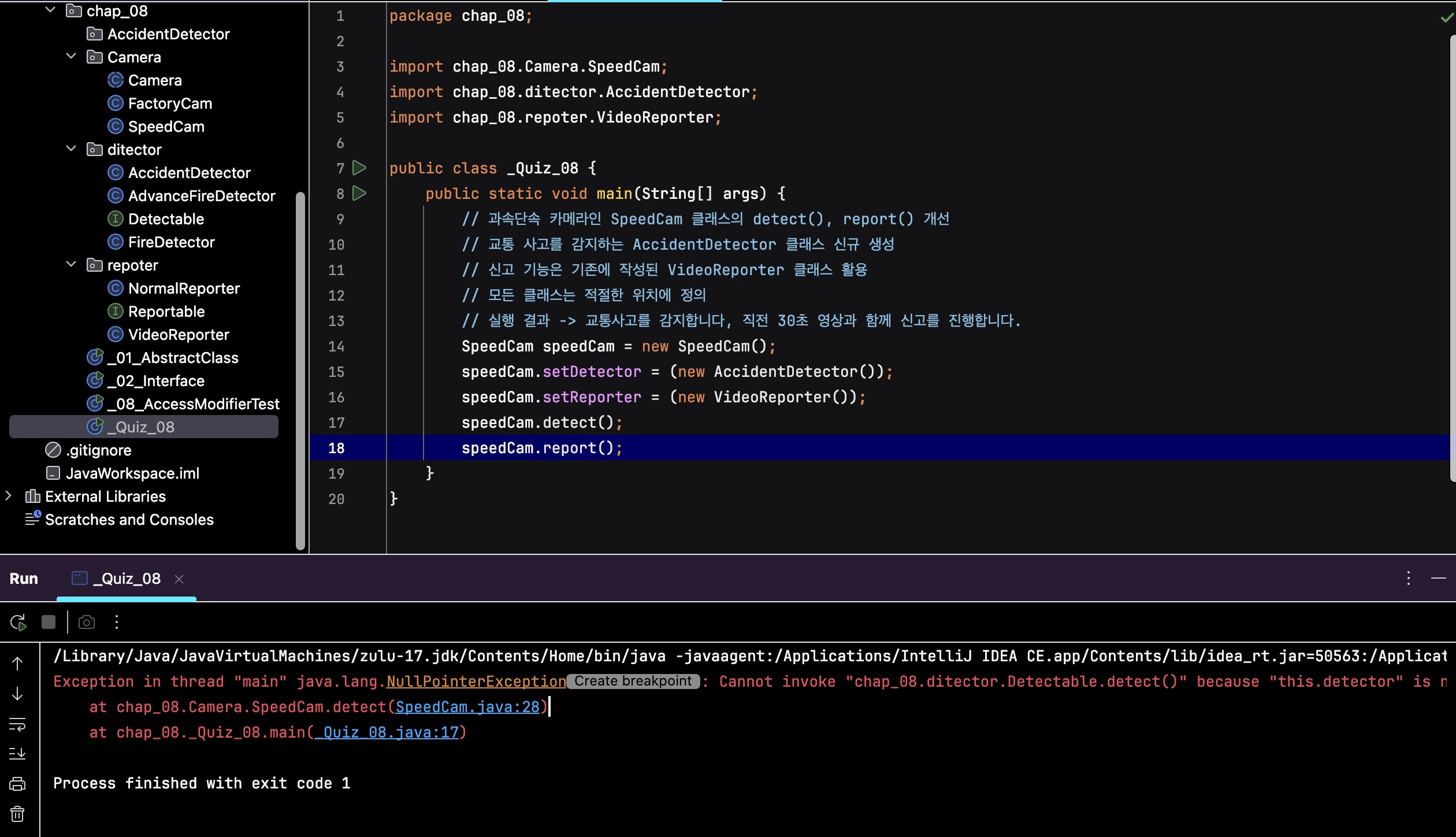This screenshot has height=837, width=1456.
Task: Click class name _Quiz_08 in declaration
Action: point(542,168)
